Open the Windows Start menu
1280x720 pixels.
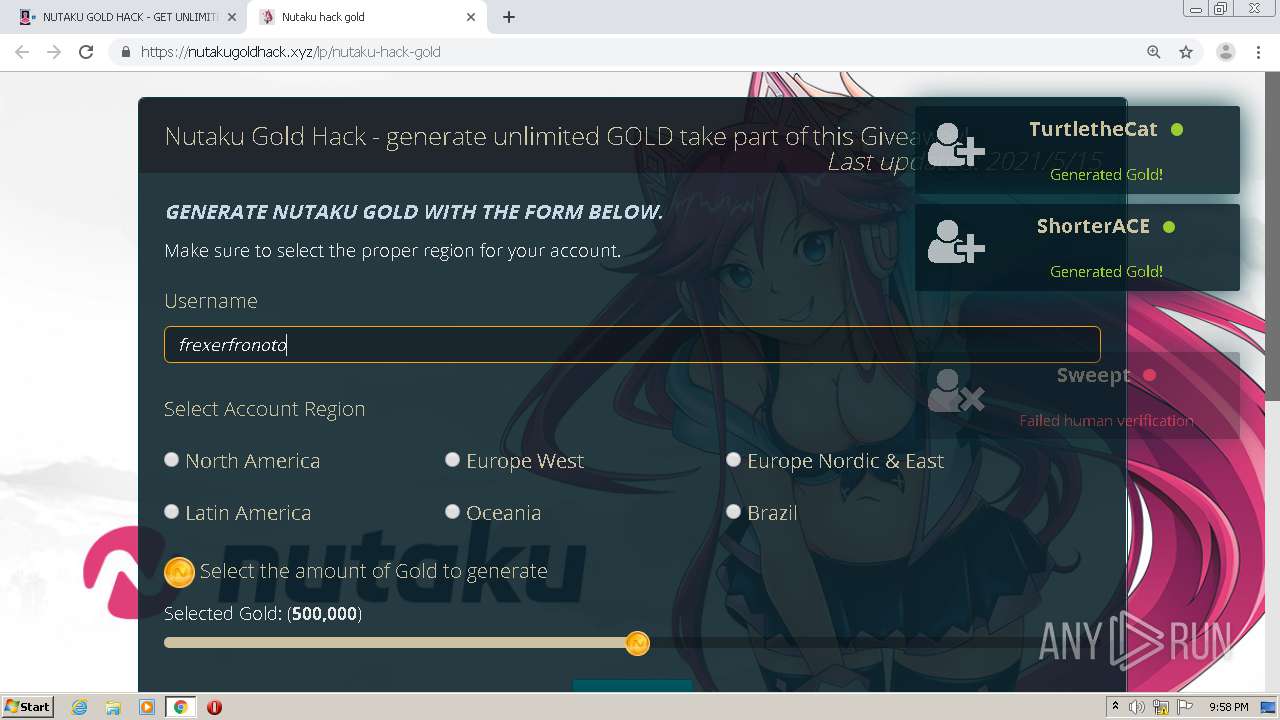pos(28,707)
